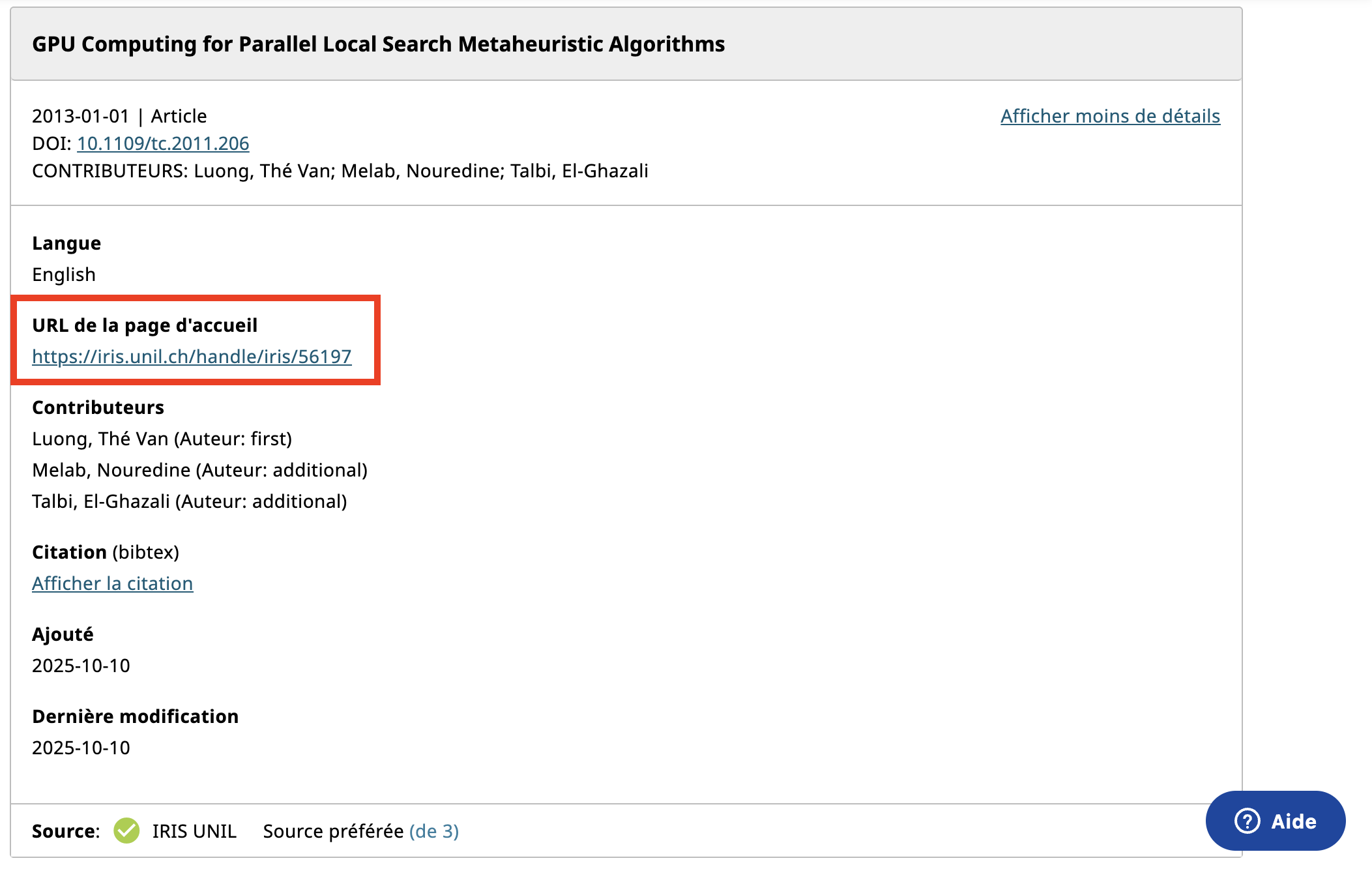Click the 'Source préférée' text
This screenshot has width=1372, height=869.
(x=333, y=831)
